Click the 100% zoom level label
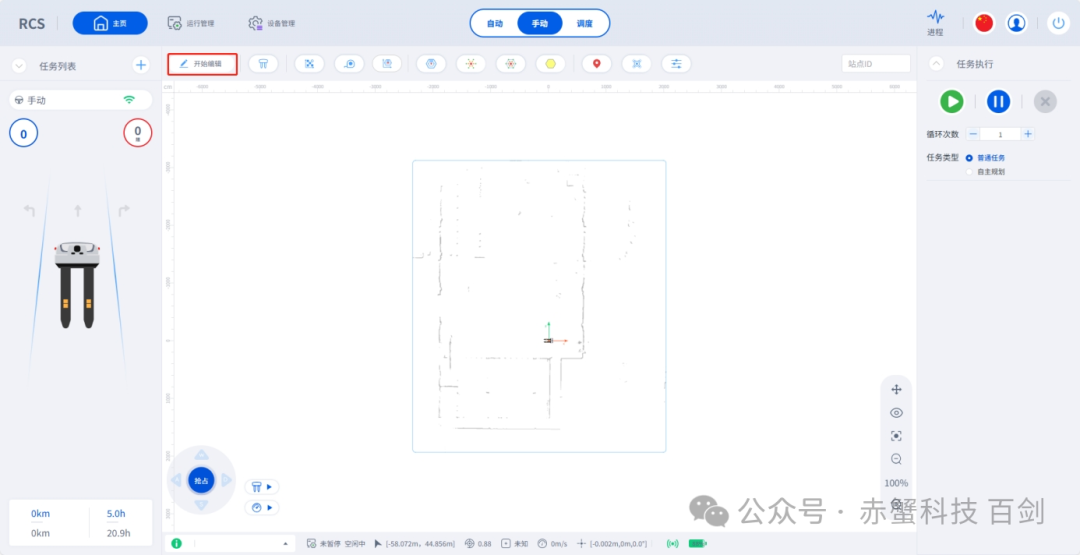1080x555 pixels. coord(896,483)
